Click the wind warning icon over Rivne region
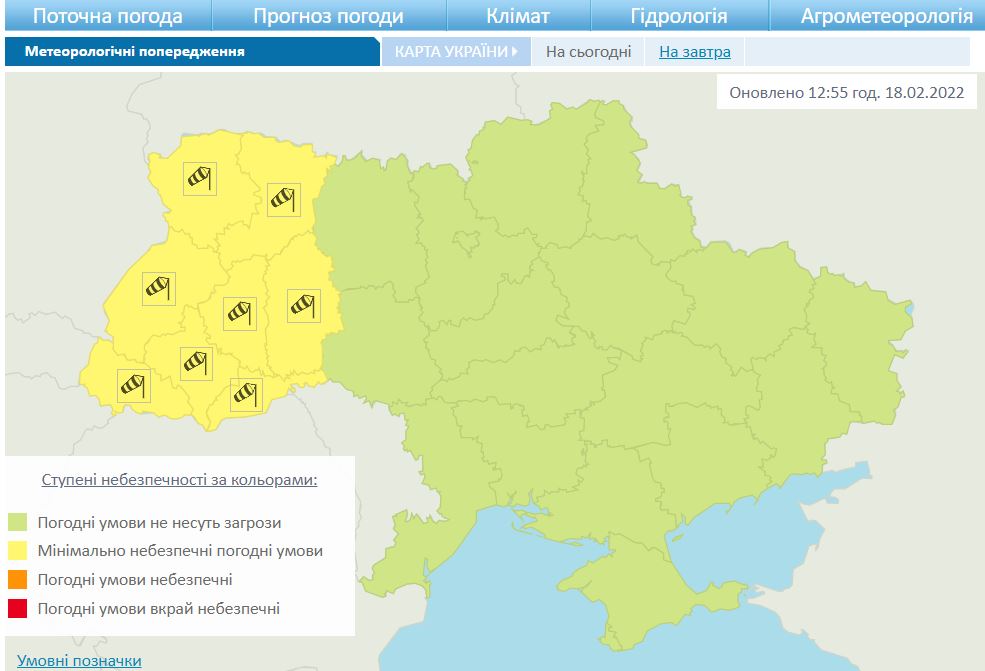 click(x=284, y=198)
